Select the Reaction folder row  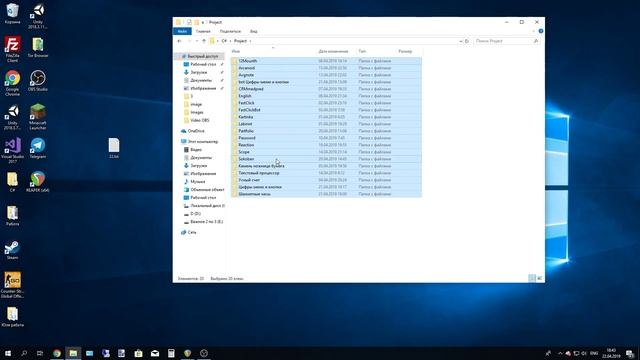[326, 145]
